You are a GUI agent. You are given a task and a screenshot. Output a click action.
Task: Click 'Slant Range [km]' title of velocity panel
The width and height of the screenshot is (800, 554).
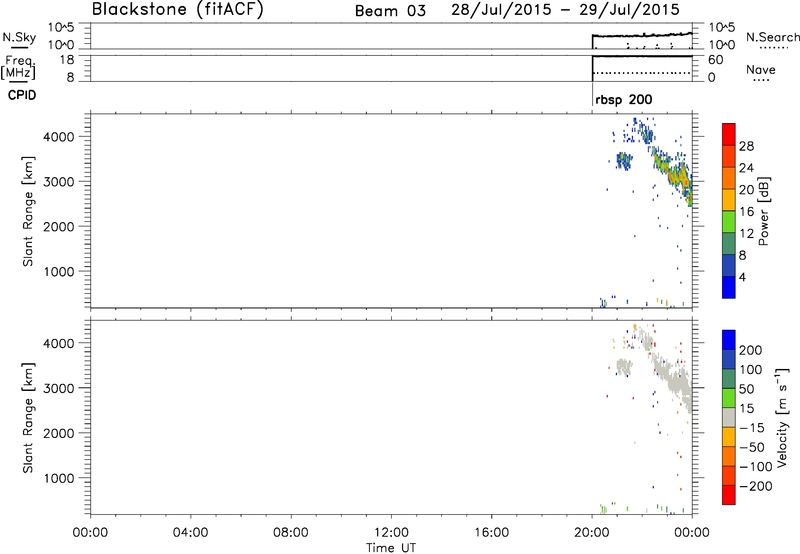(28, 418)
